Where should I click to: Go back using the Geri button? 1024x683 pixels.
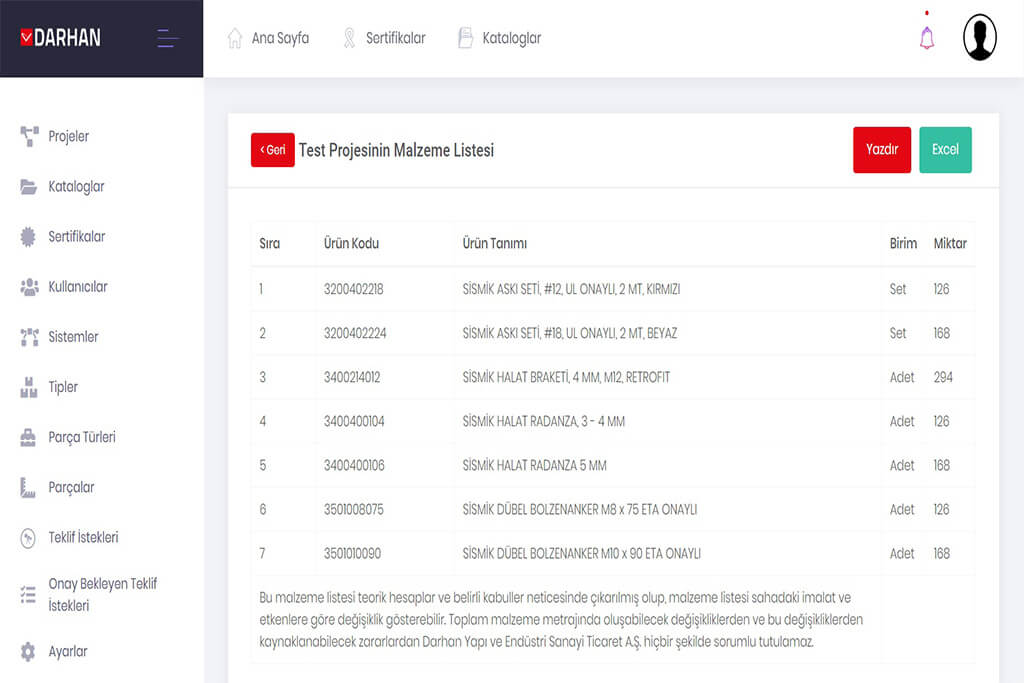[x=272, y=150]
